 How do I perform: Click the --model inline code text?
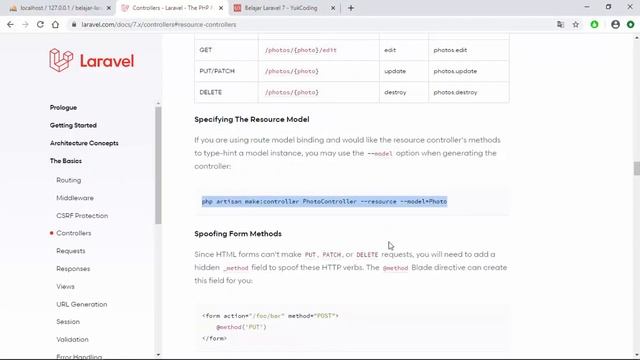click(380, 153)
